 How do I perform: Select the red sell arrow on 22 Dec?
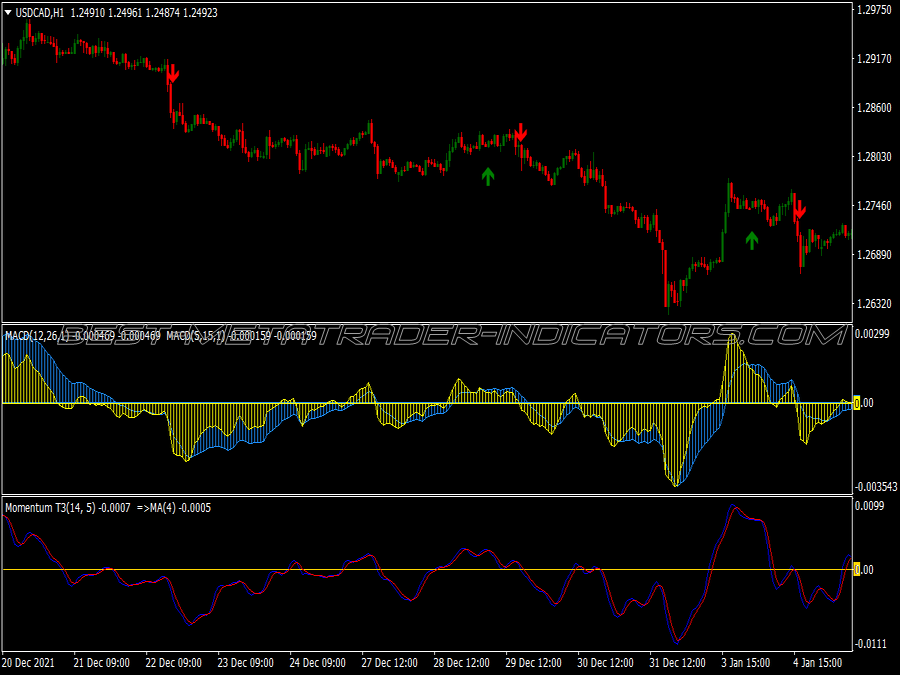coord(173,74)
